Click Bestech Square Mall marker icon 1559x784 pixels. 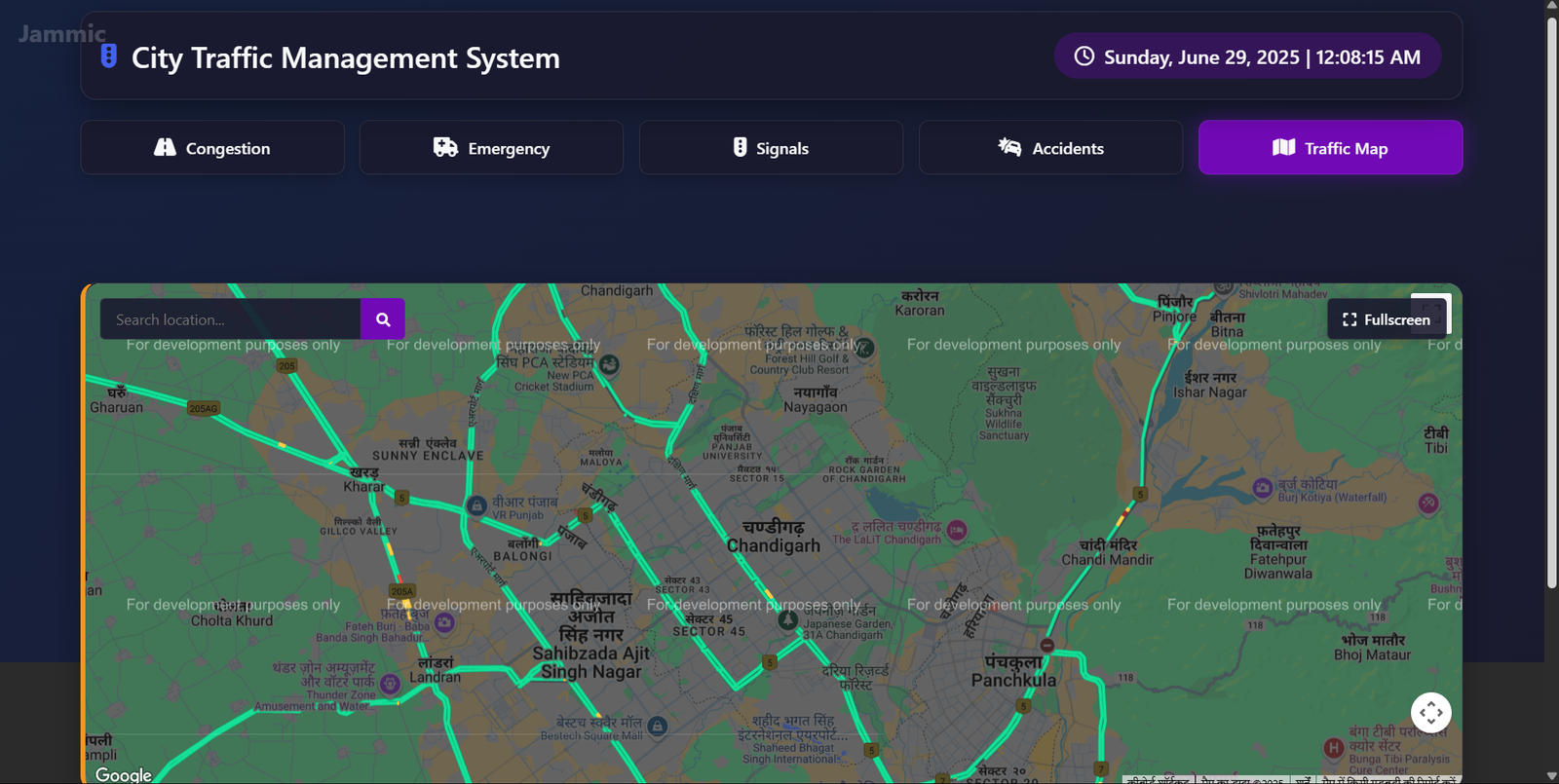tap(658, 726)
